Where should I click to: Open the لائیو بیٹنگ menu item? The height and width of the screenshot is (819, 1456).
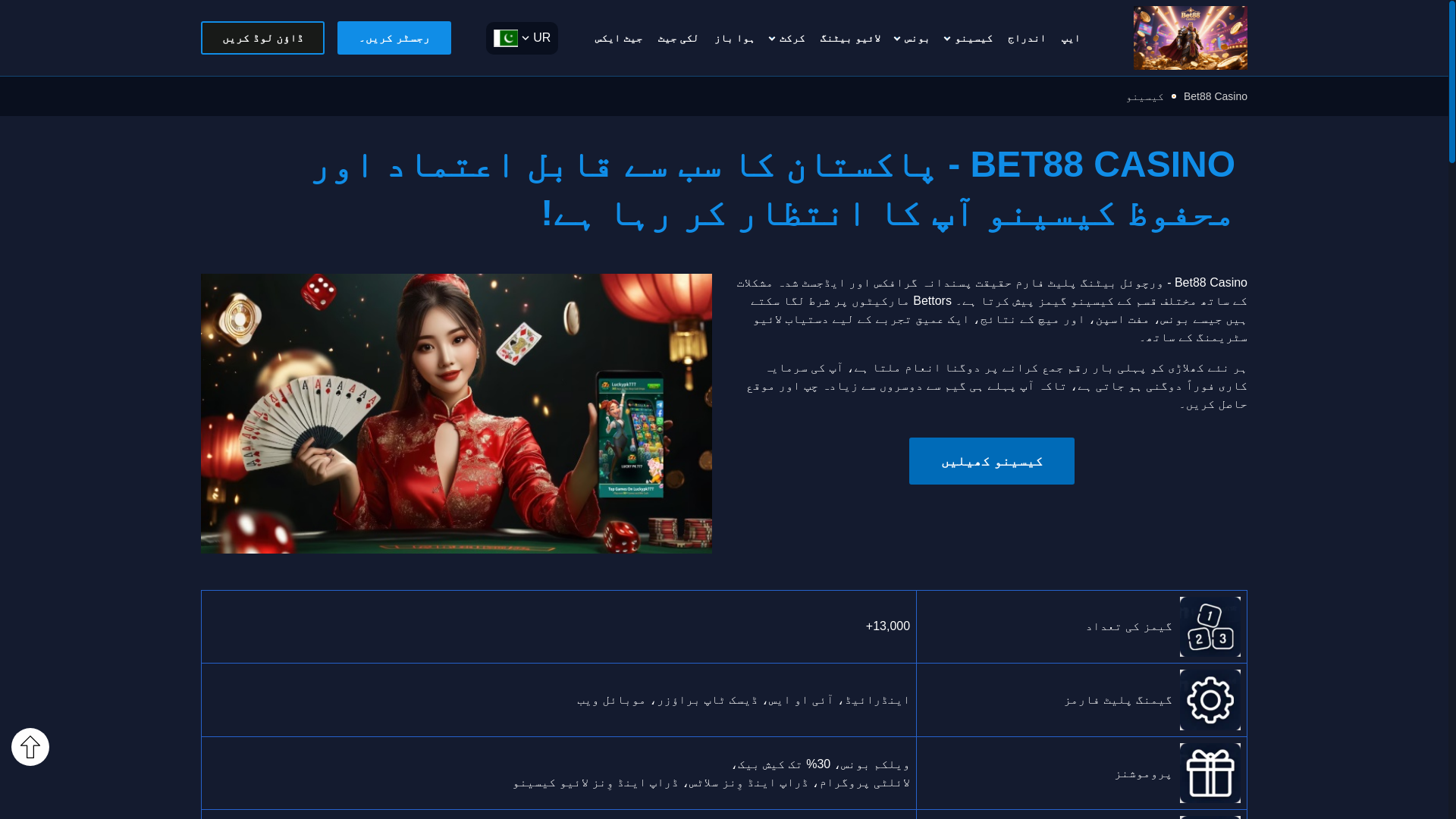pos(850,38)
